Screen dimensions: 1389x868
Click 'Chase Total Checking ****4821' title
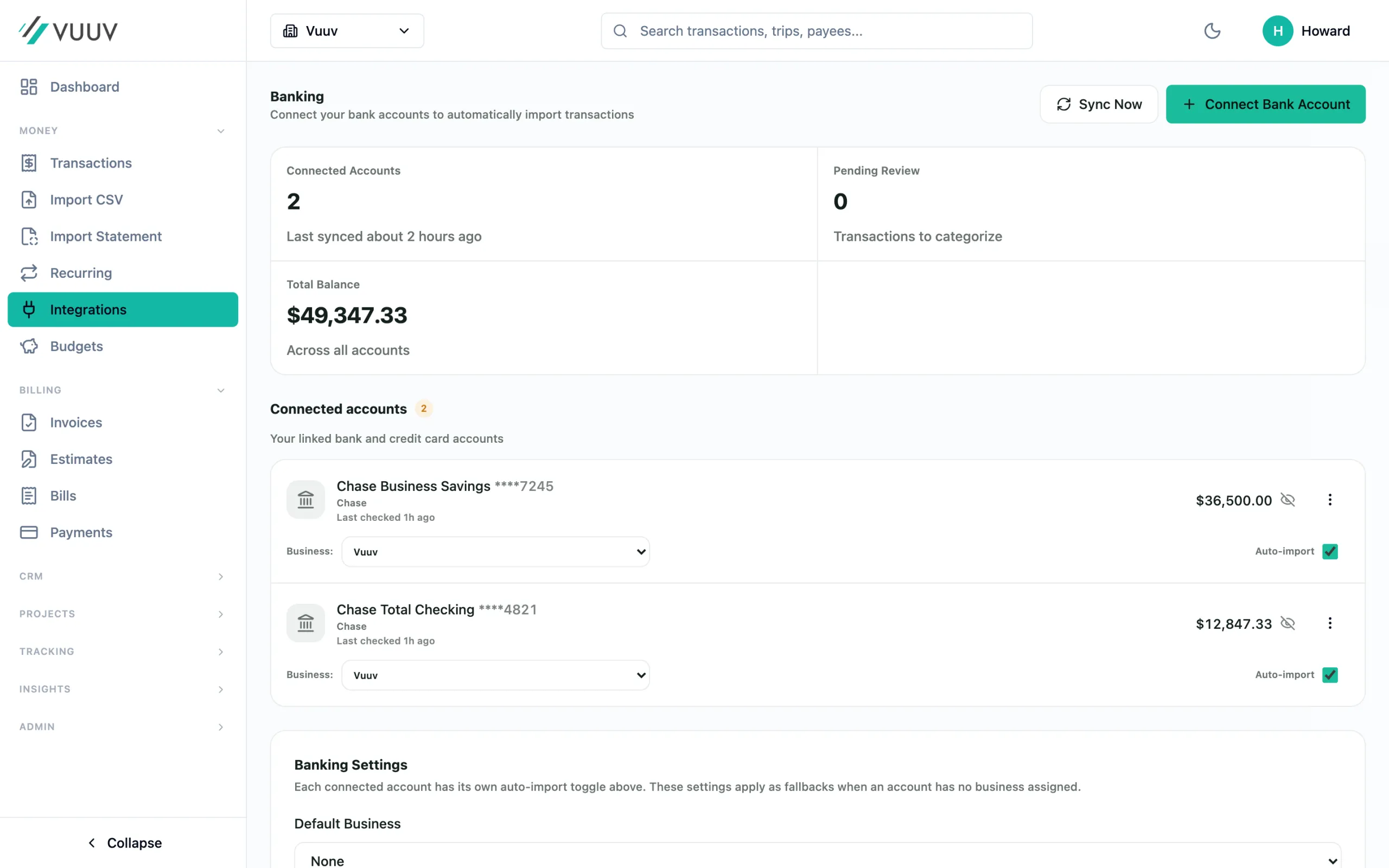(x=437, y=610)
